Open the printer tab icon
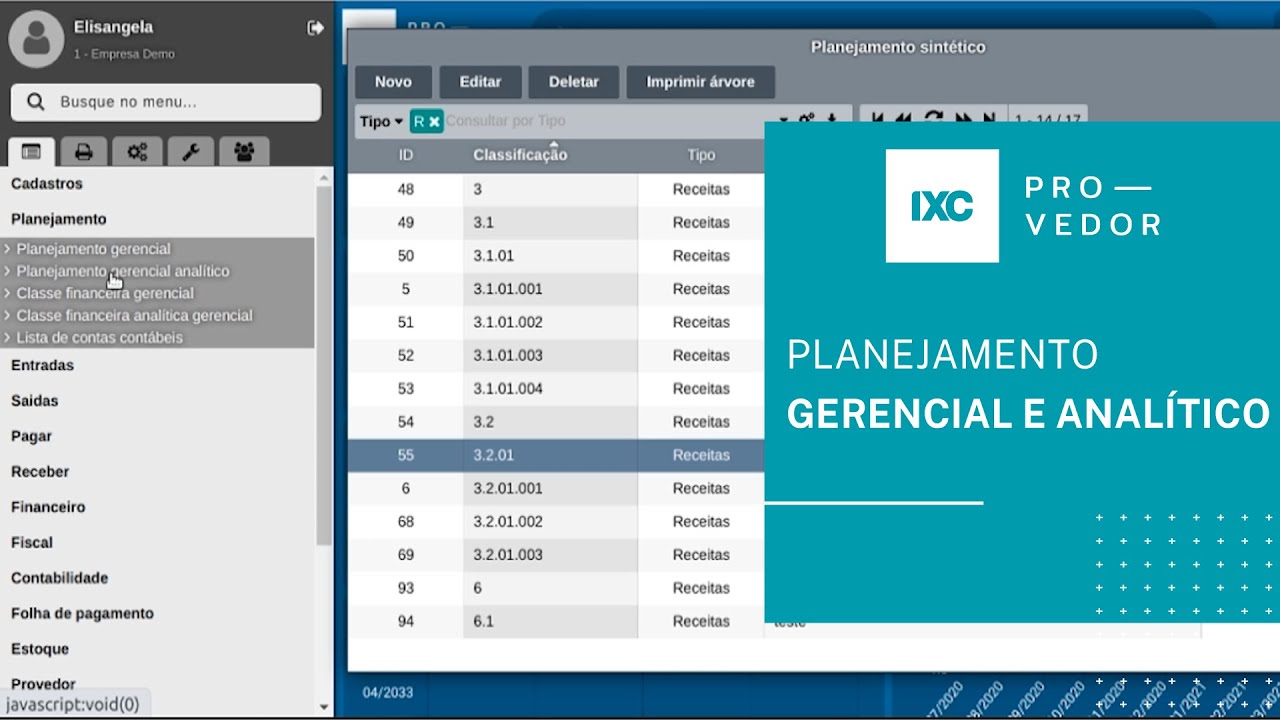This screenshot has width=1280, height=720. [x=84, y=152]
